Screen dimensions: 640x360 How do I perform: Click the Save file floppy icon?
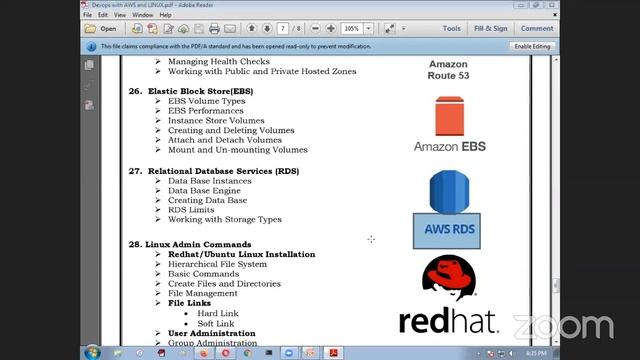[x=199, y=29]
